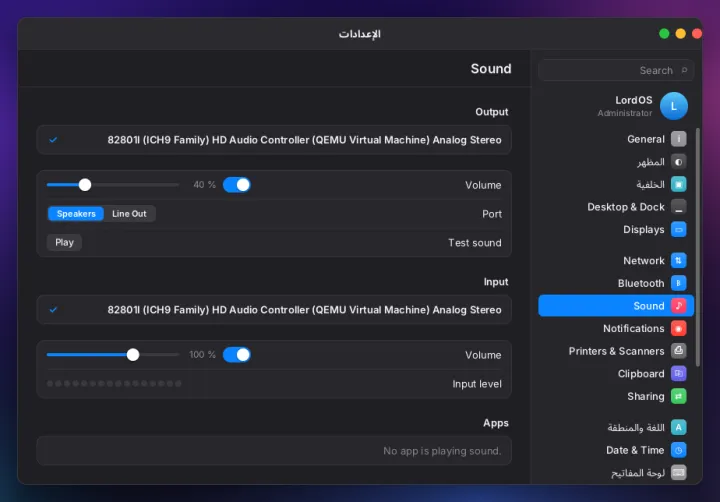Click the Notifications red icon
This screenshot has width=720, height=502.
tap(678, 328)
